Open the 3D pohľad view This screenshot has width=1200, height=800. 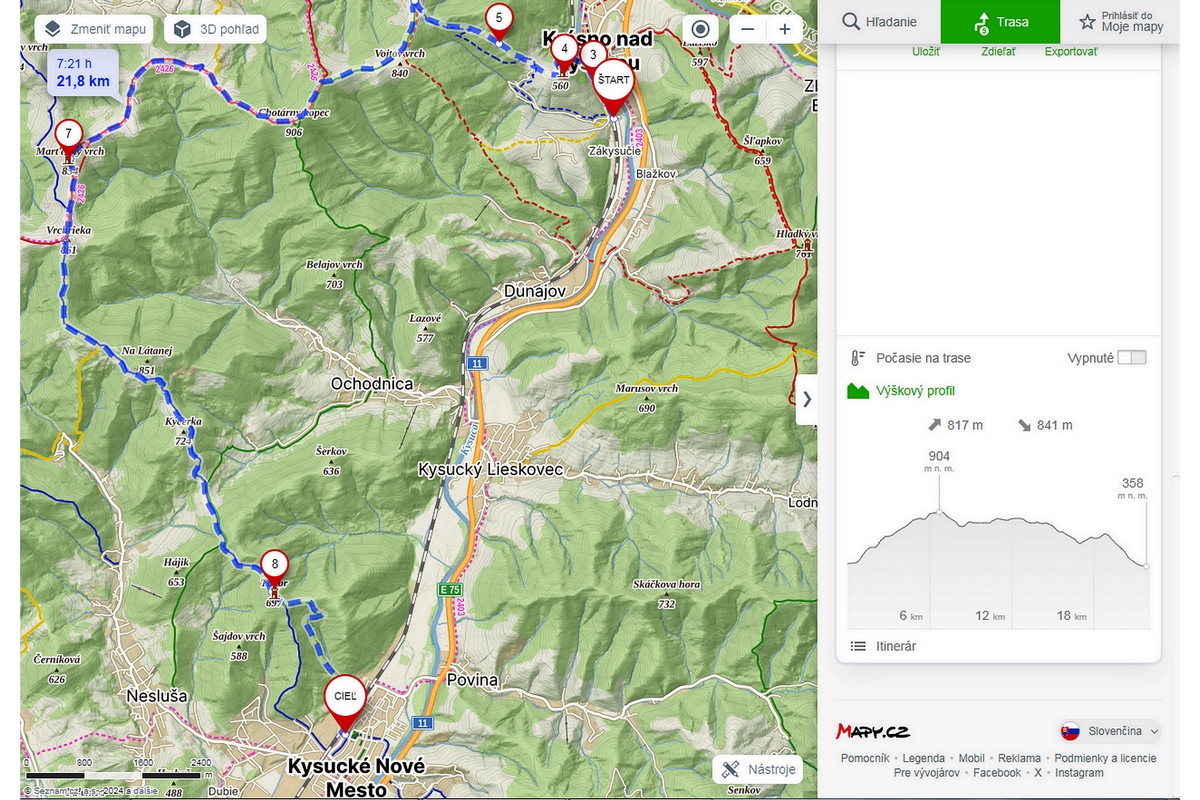[217, 29]
